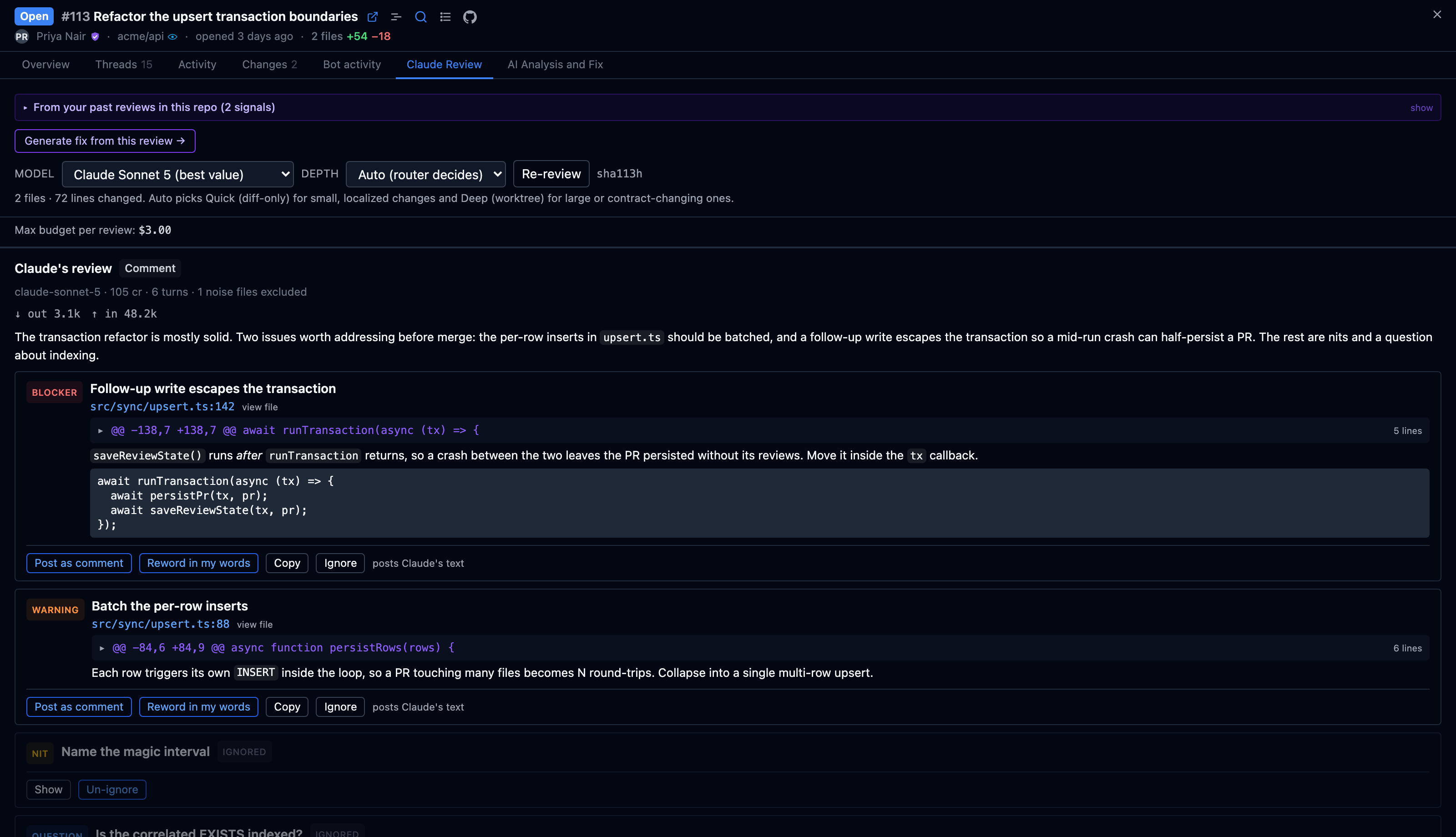The image size is (1456, 837).
Task: Click Reword in my words for warning
Action: click(x=198, y=707)
